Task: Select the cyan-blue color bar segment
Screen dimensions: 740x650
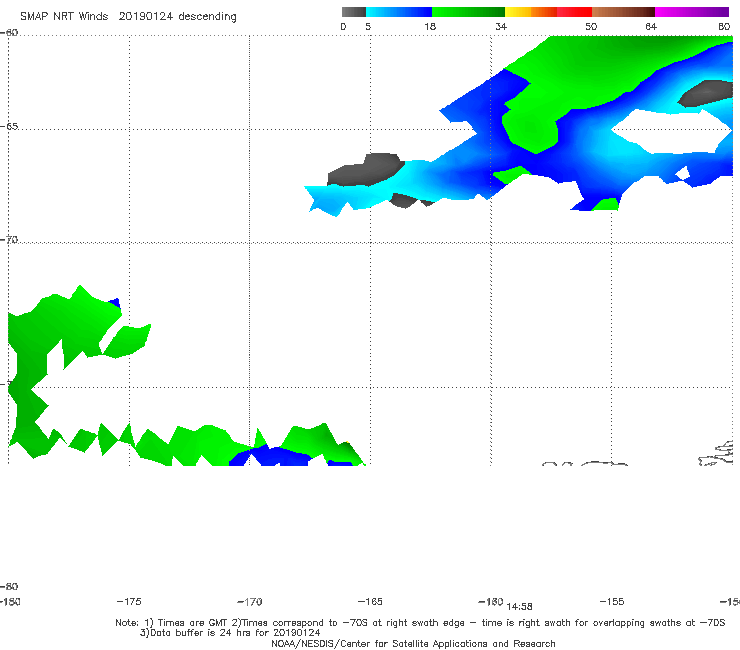Action: pos(399,12)
